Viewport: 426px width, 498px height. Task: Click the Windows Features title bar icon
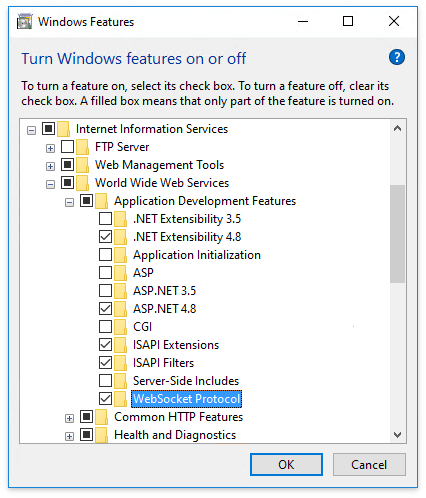coord(24,21)
